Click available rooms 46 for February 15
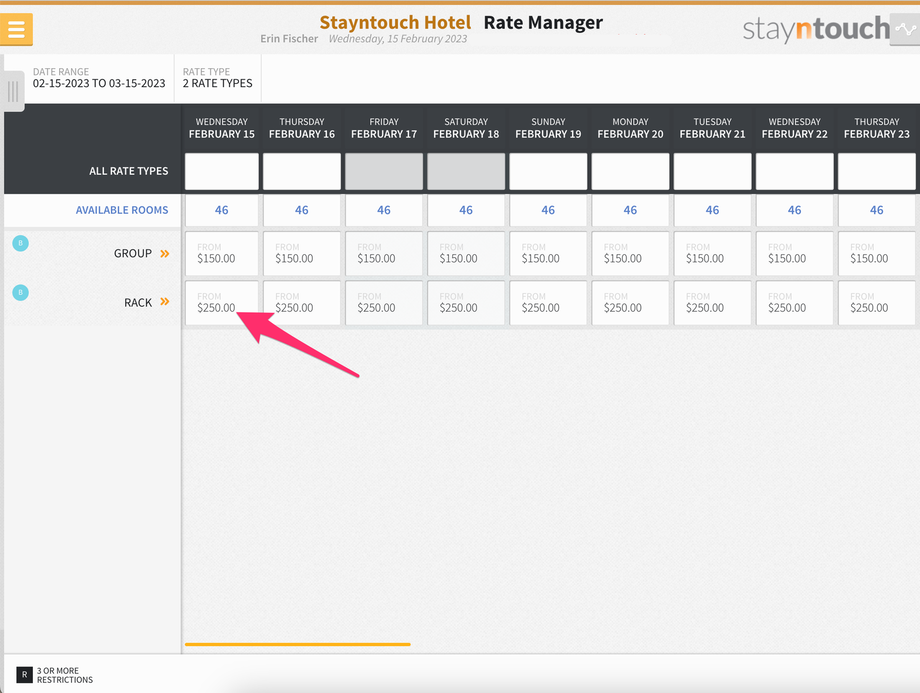Screen dimensions: 920x693 (x=222, y=210)
